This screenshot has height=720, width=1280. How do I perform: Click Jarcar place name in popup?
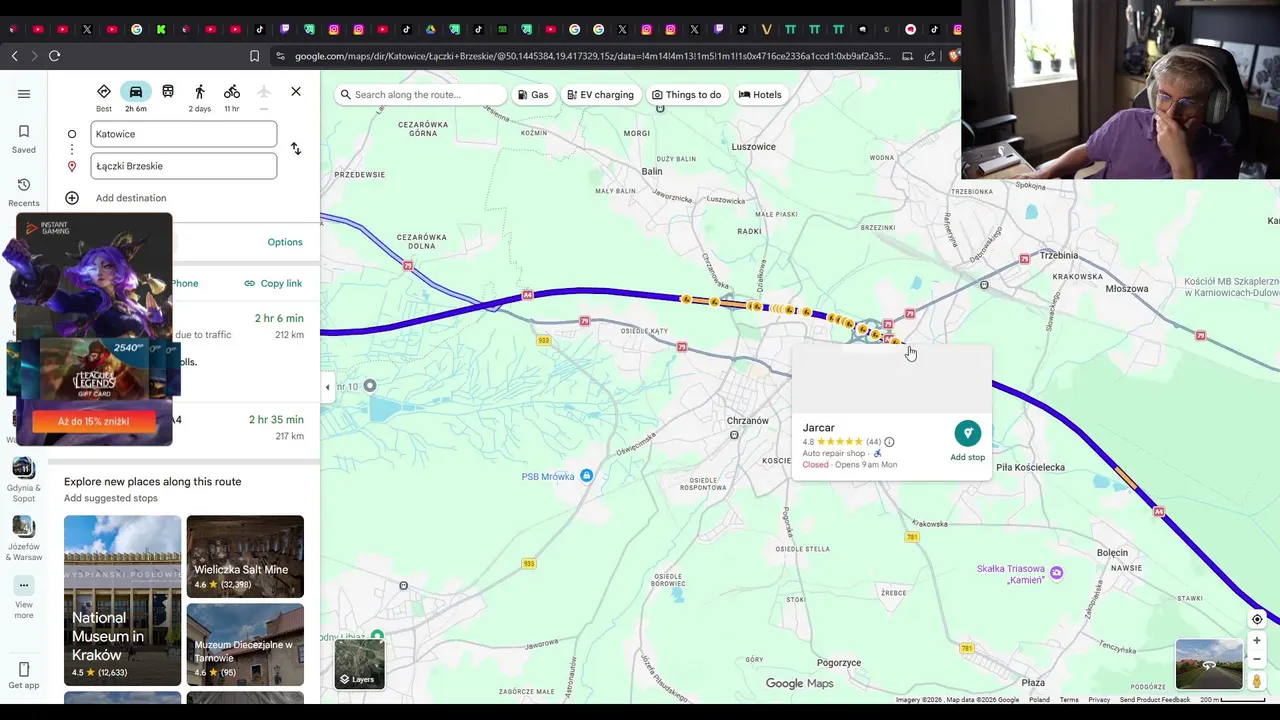[x=818, y=428]
